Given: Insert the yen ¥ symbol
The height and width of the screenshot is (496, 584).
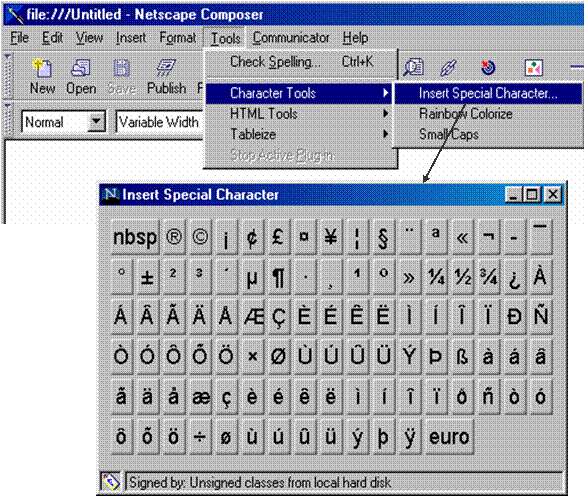Looking at the screenshot, I should (331, 237).
